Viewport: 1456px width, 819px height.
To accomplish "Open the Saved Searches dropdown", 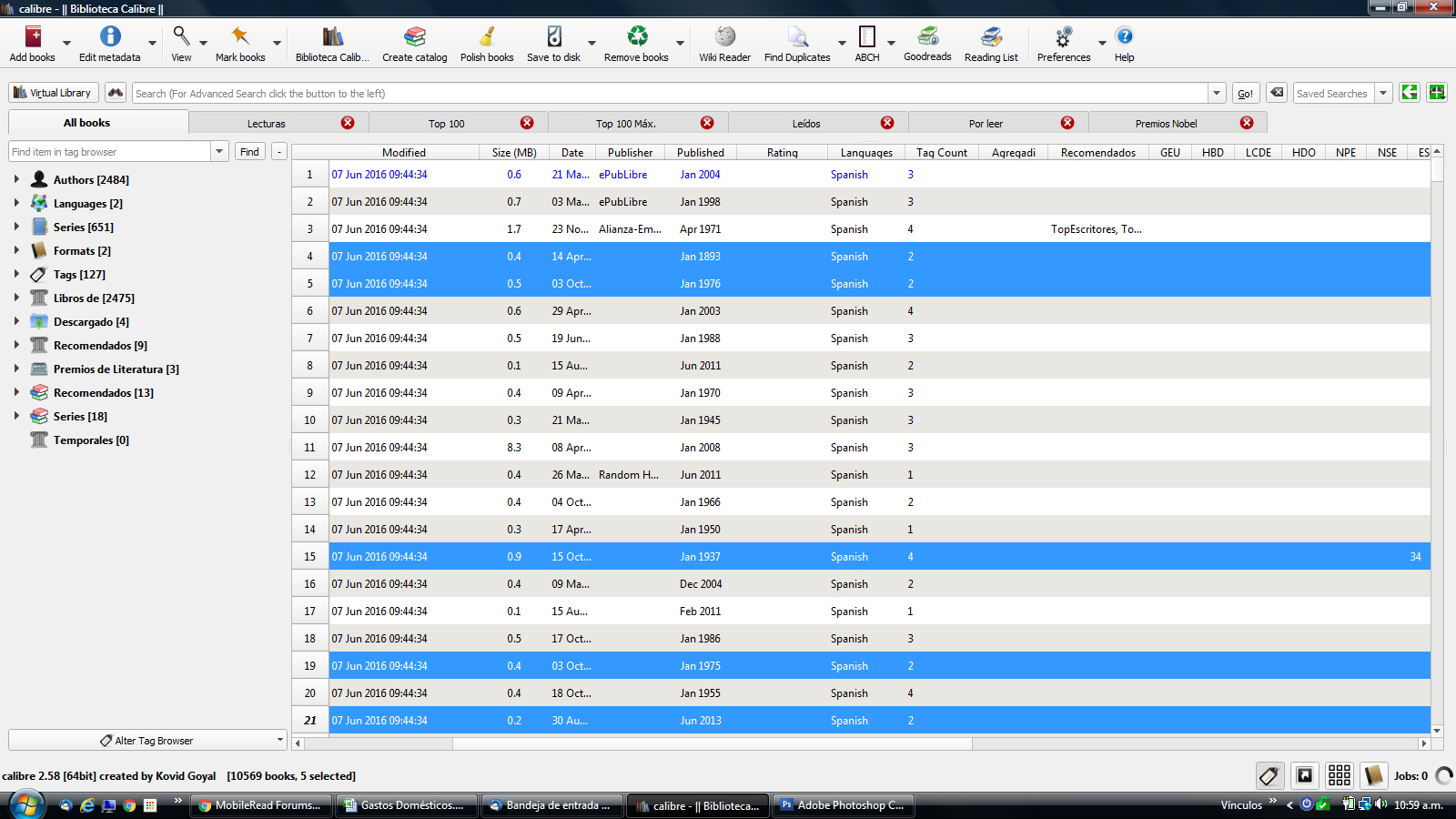I will (x=1383, y=93).
